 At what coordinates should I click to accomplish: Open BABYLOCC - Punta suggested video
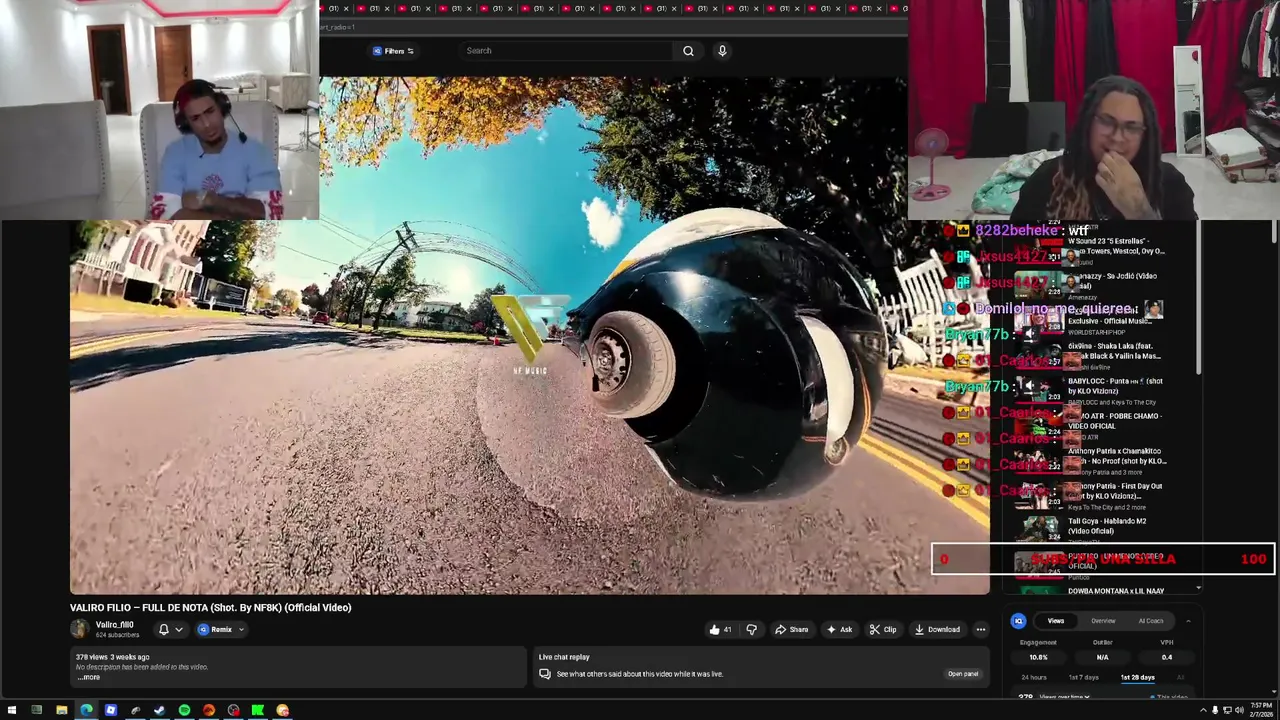(1115, 386)
